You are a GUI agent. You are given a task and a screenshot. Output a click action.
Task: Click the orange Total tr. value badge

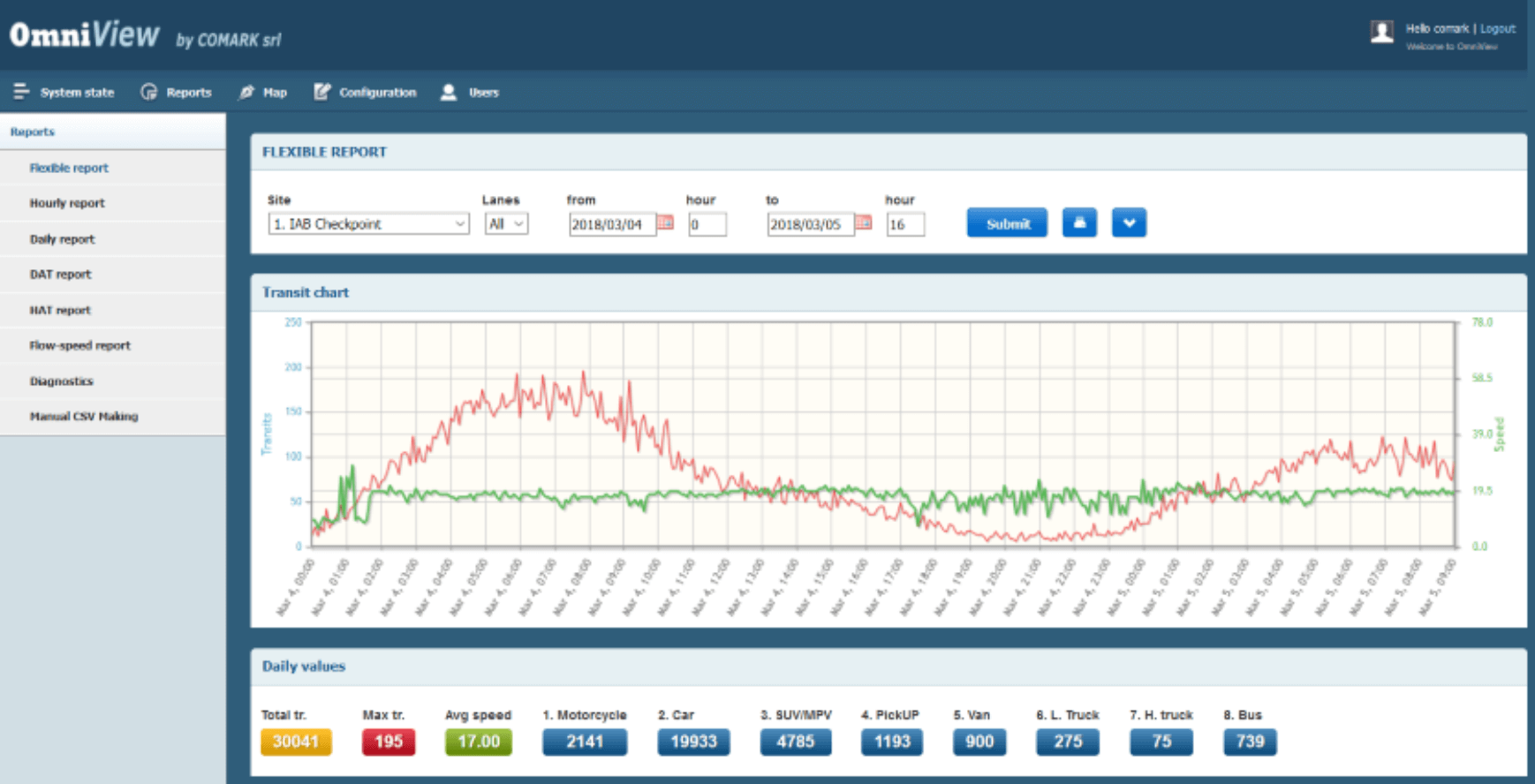pos(296,742)
